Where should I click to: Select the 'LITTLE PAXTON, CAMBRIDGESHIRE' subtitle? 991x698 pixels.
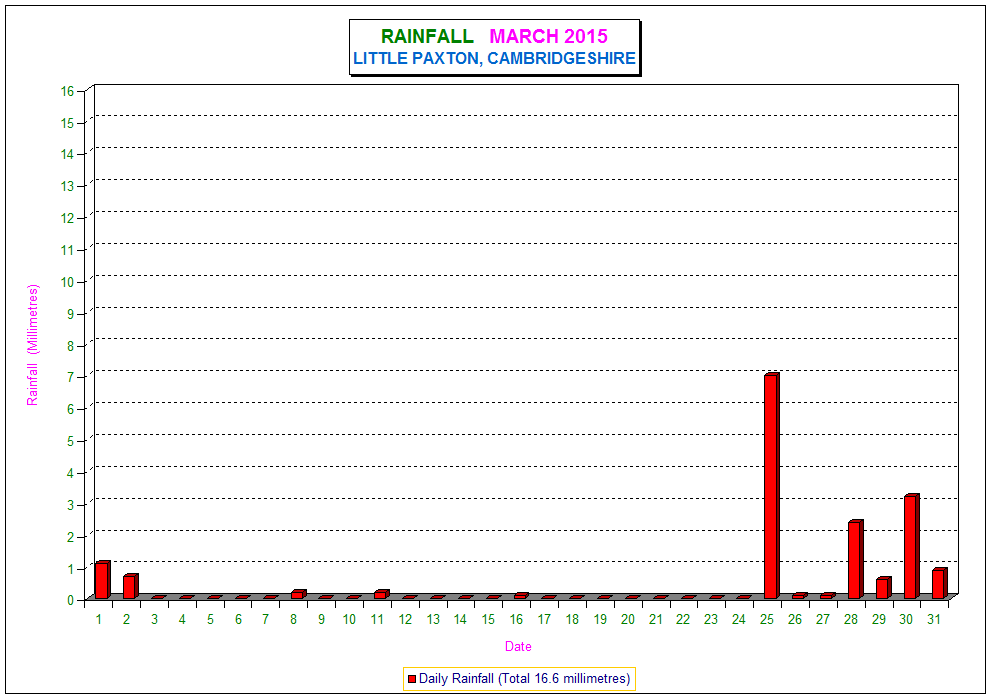click(494, 58)
